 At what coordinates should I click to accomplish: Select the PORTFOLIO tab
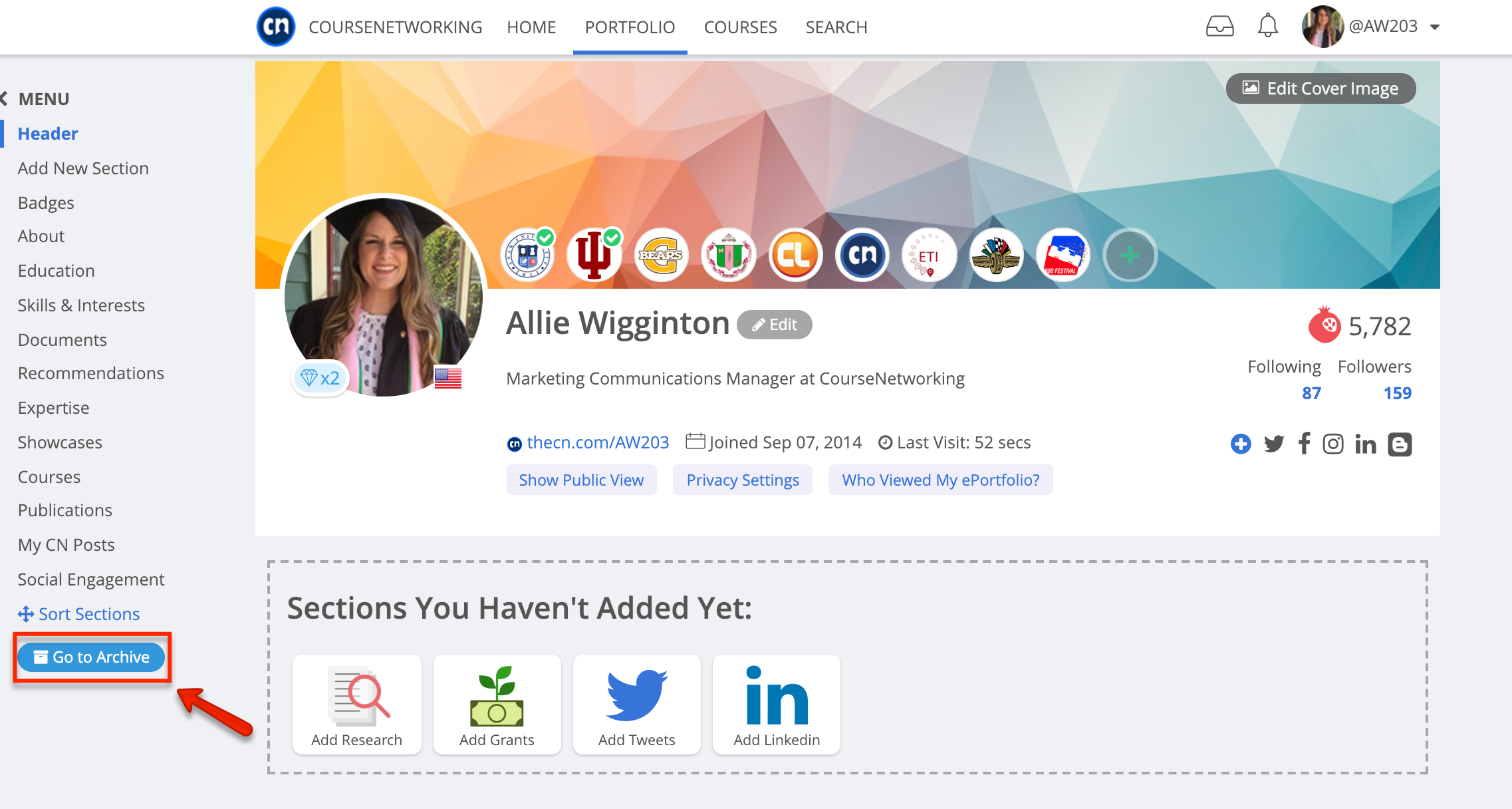tap(630, 27)
